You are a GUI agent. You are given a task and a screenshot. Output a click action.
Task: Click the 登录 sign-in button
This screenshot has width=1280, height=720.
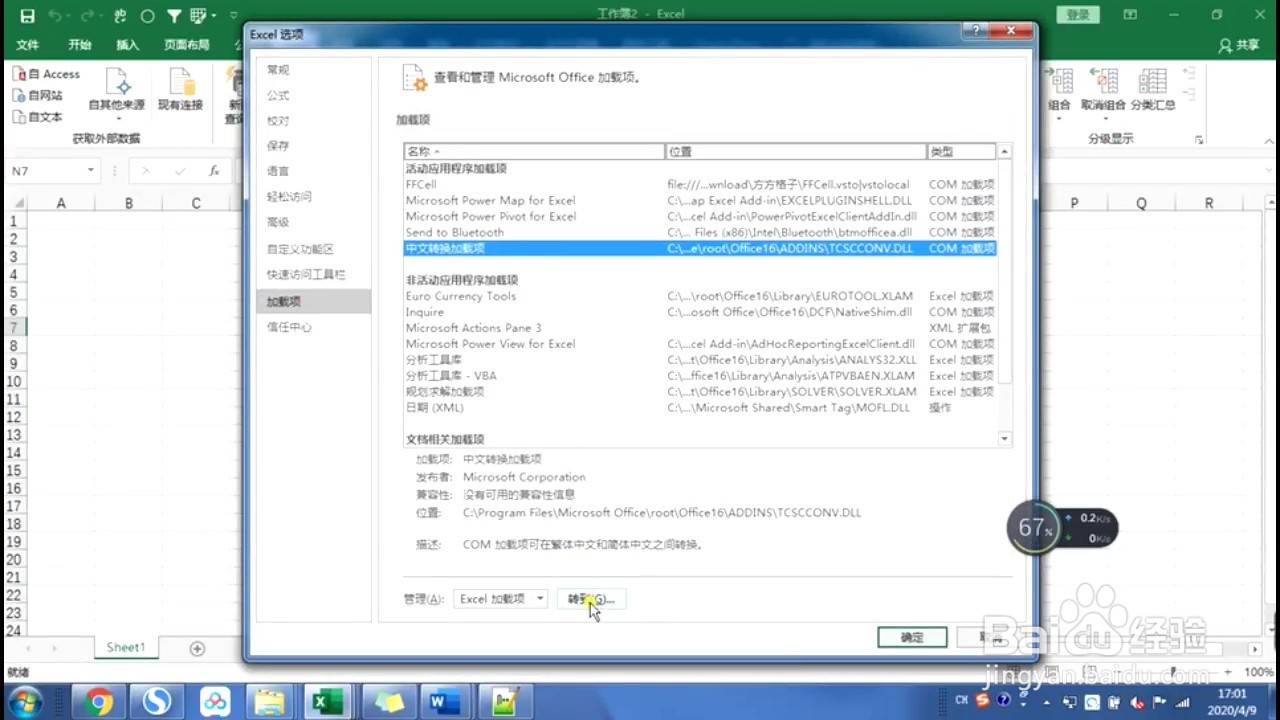pos(1078,15)
